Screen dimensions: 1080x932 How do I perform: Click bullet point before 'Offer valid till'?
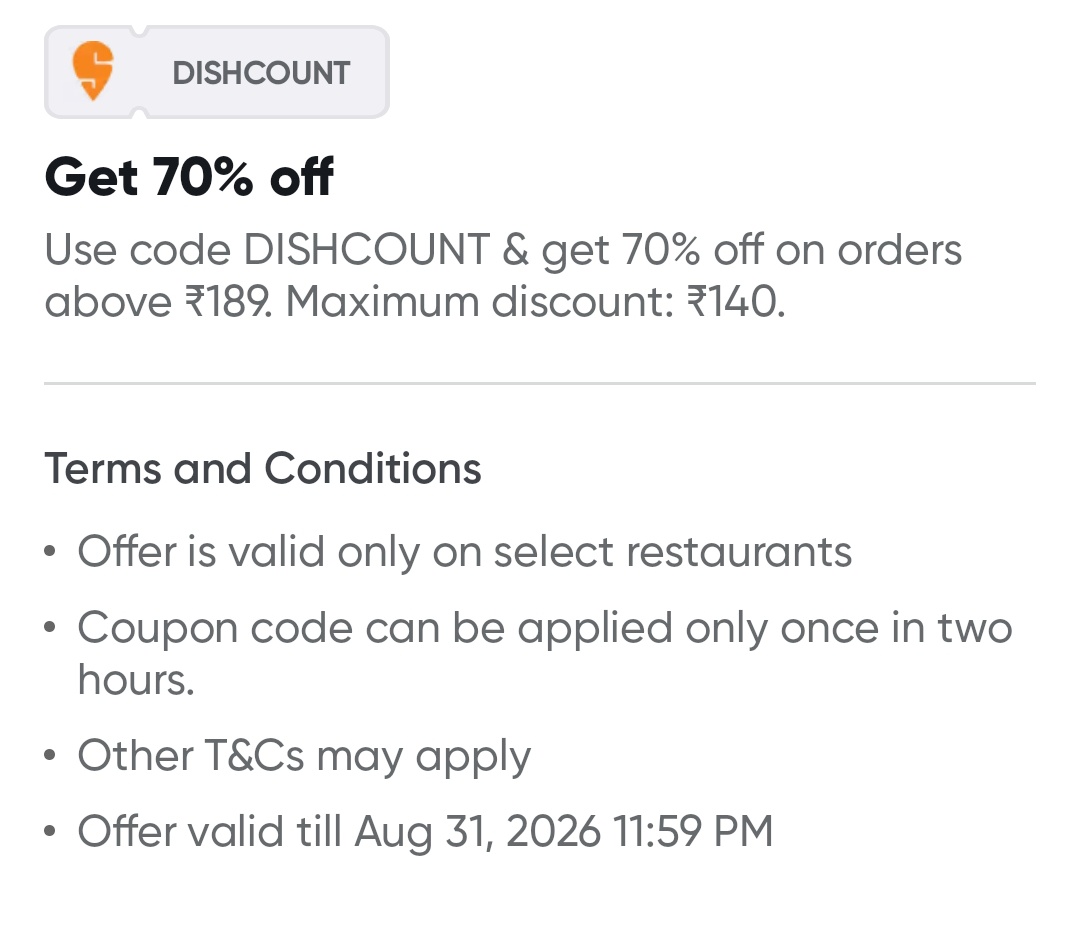coord(51,833)
